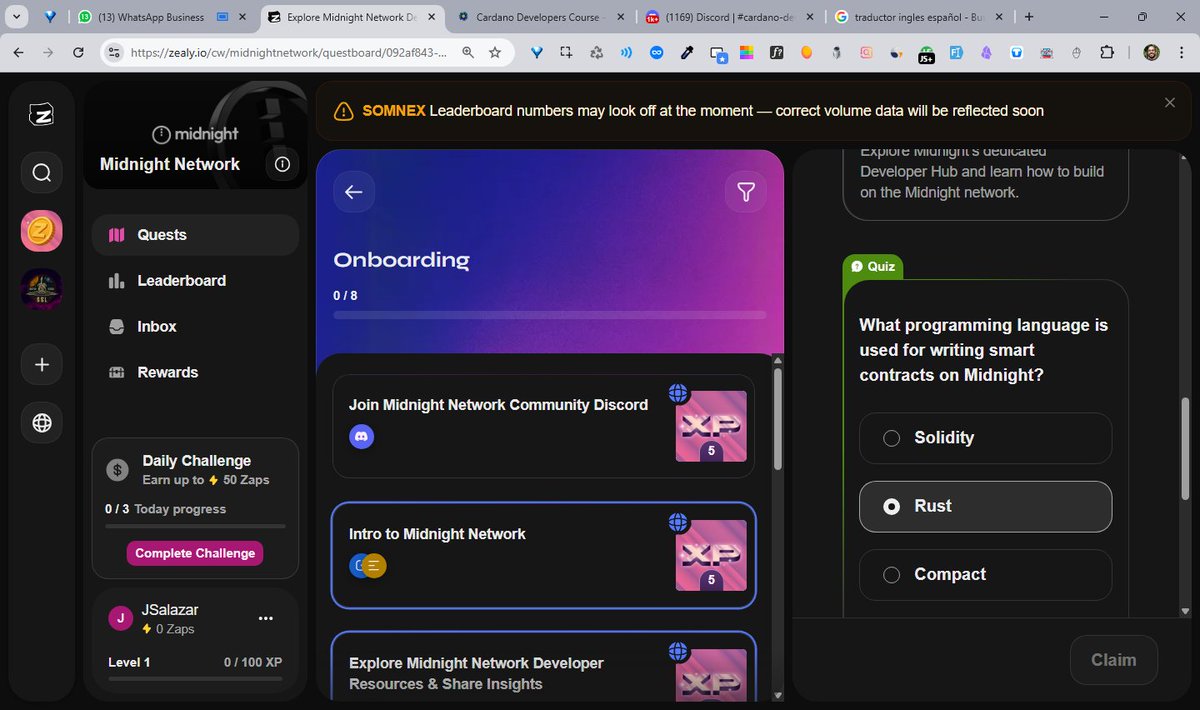
Task: Click the dollar icon in Daily Challenge
Action: 118,469
